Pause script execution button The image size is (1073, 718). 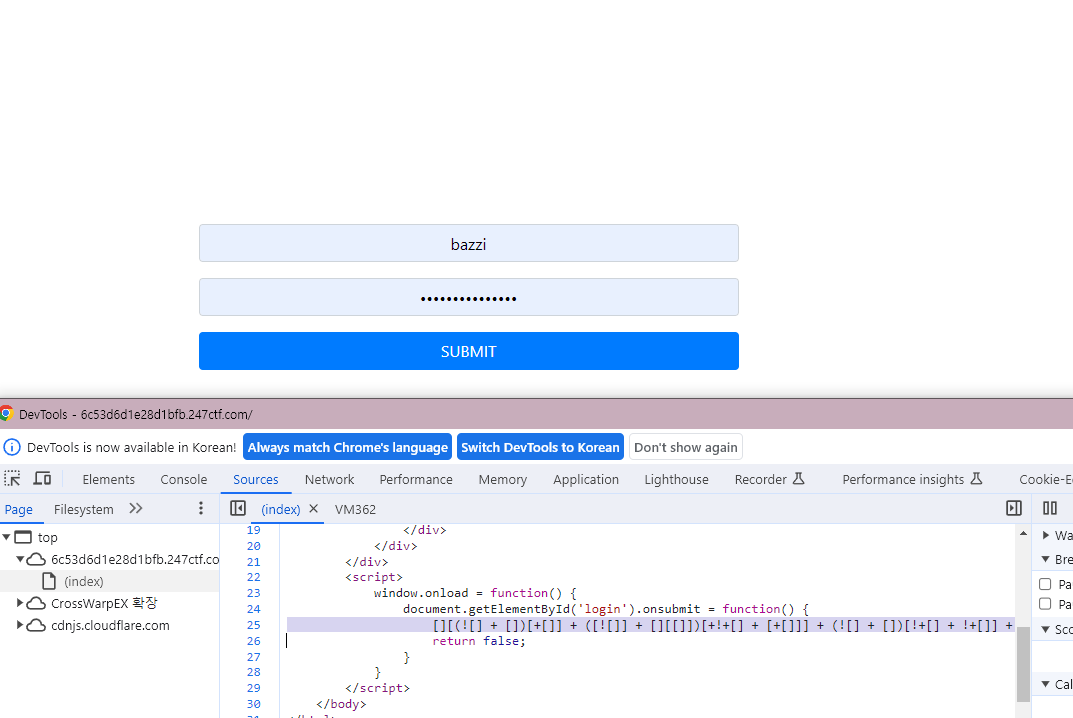(1050, 508)
